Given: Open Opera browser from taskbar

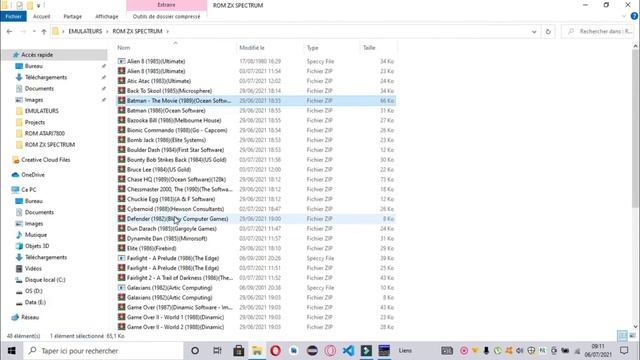Looking at the screenshot, I should 275,351.
